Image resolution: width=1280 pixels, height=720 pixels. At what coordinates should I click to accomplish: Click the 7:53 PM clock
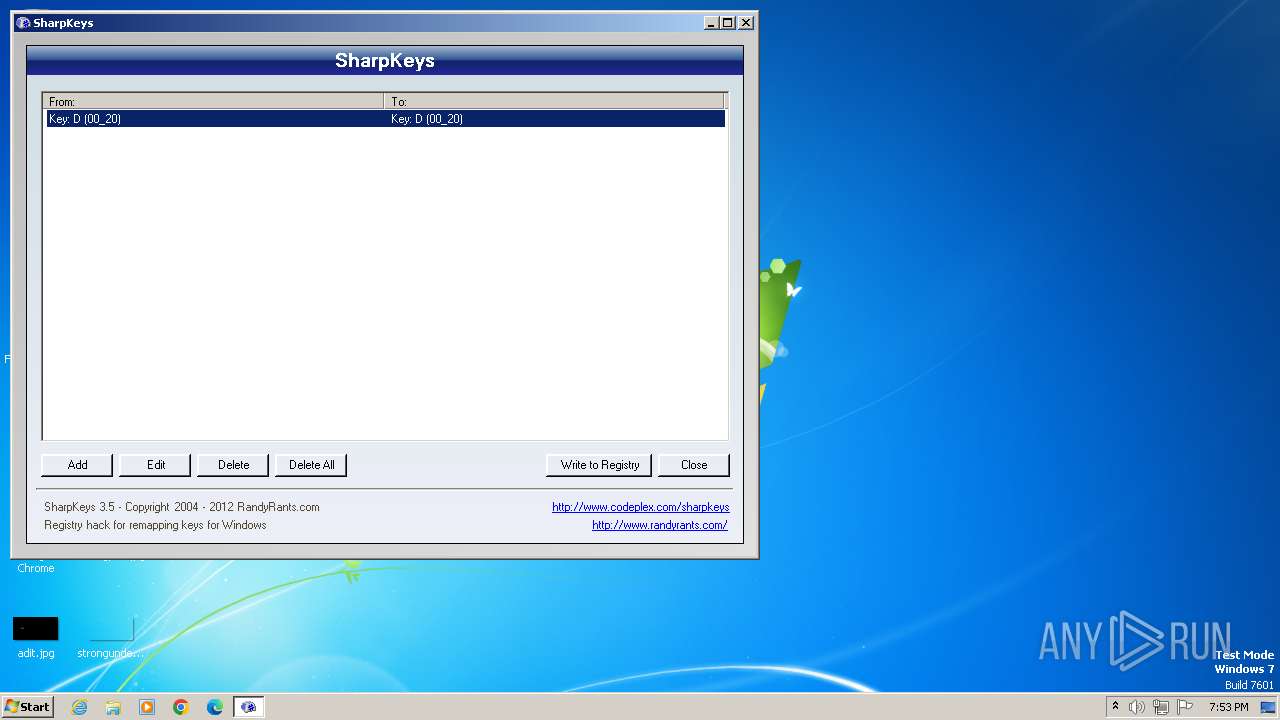coord(1228,707)
